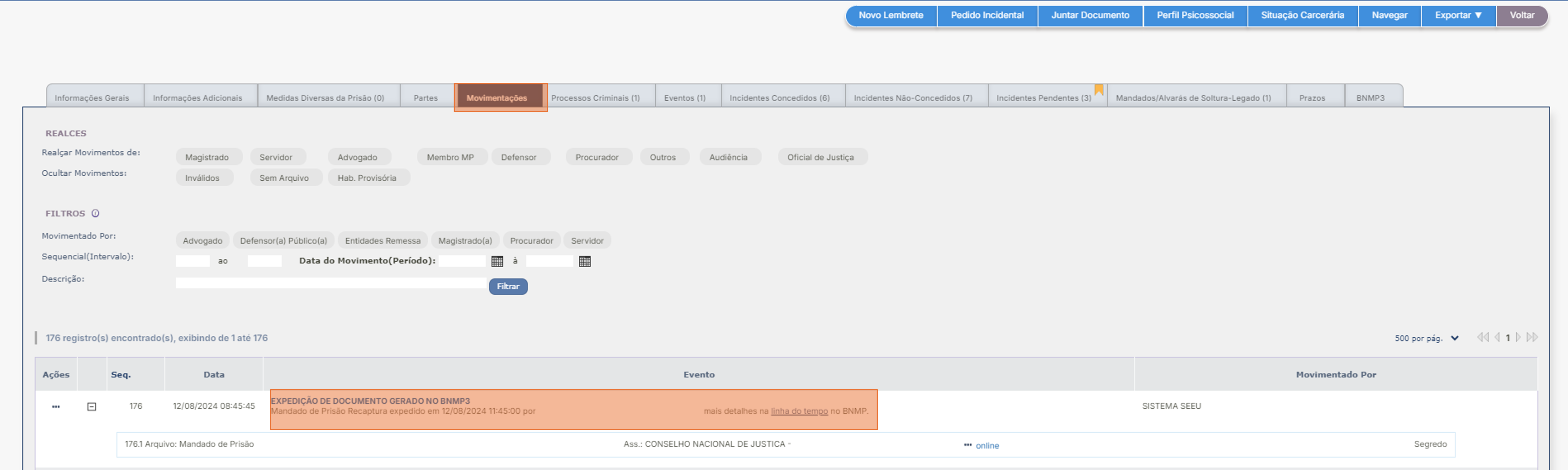Go to first page of results
This screenshot has width=1568, height=470.
click(1482, 337)
